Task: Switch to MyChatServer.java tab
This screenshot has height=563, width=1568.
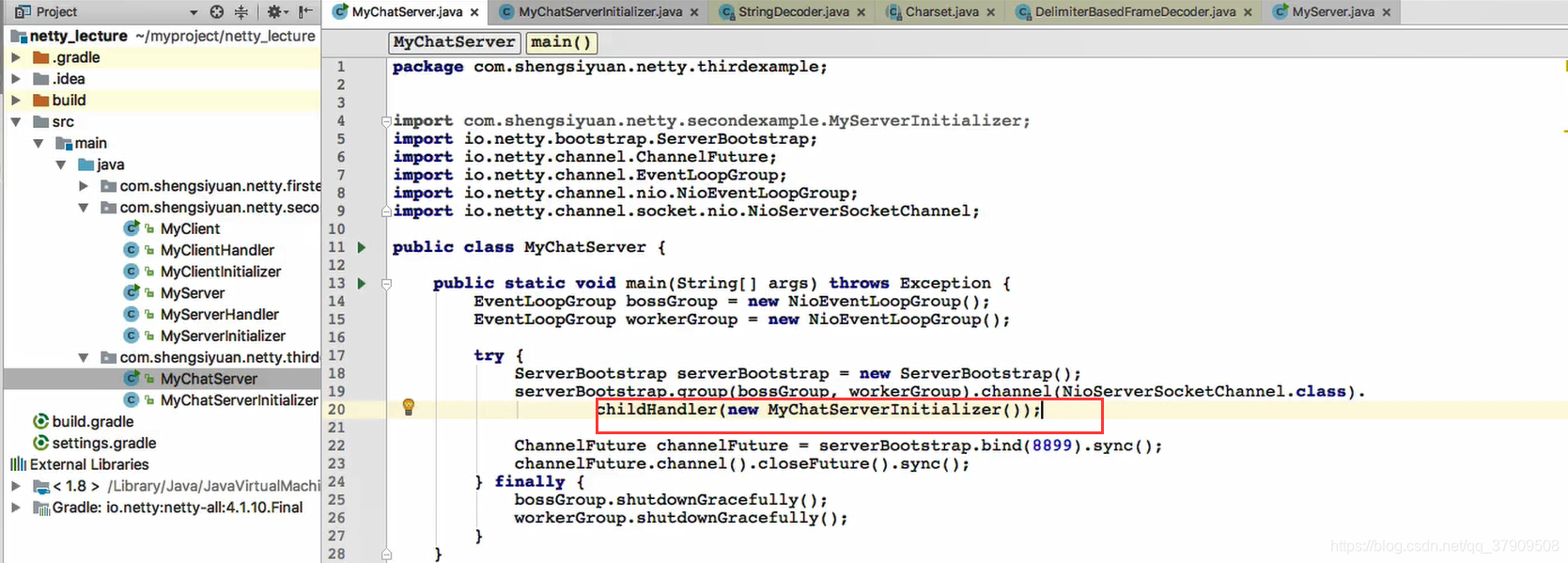Action: [x=407, y=12]
